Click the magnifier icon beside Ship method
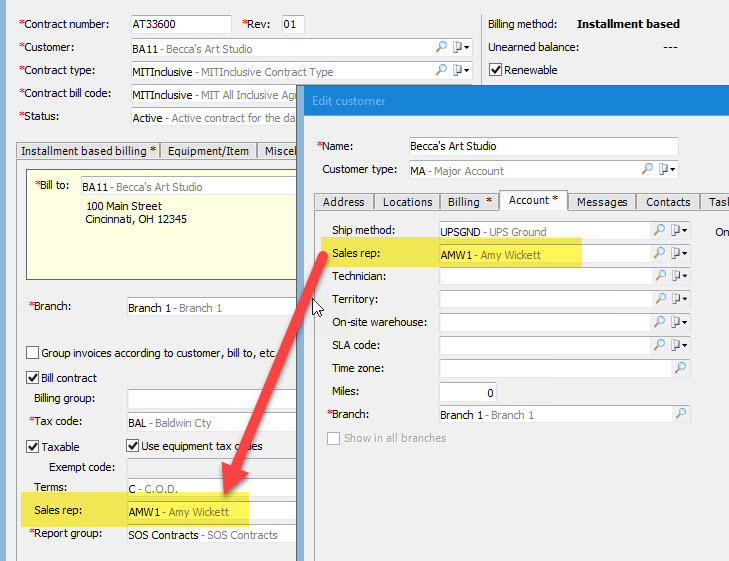Screen dimensions: 729x561 tap(659, 230)
